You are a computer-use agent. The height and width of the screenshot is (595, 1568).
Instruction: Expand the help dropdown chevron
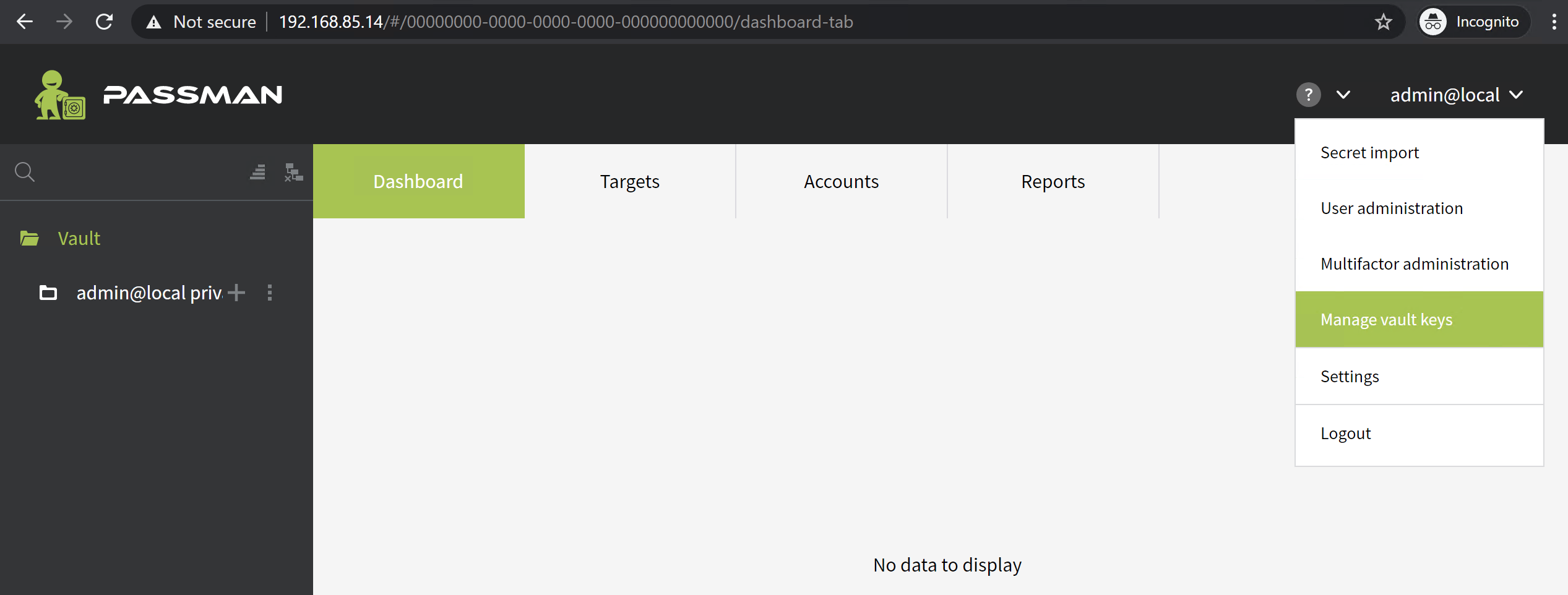tap(1343, 95)
